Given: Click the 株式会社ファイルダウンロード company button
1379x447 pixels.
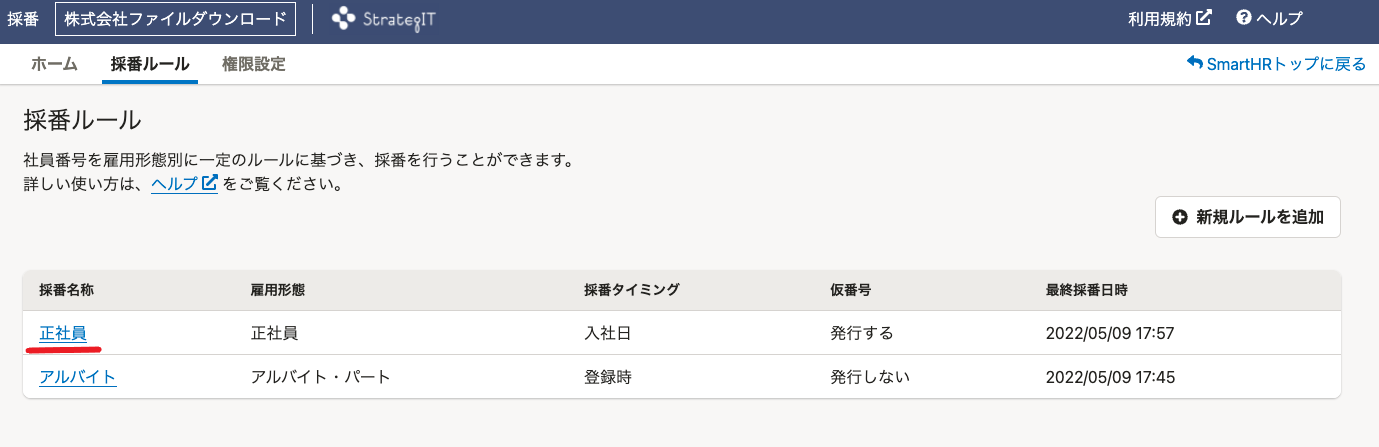Looking at the screenshot, I should point(175,18).
